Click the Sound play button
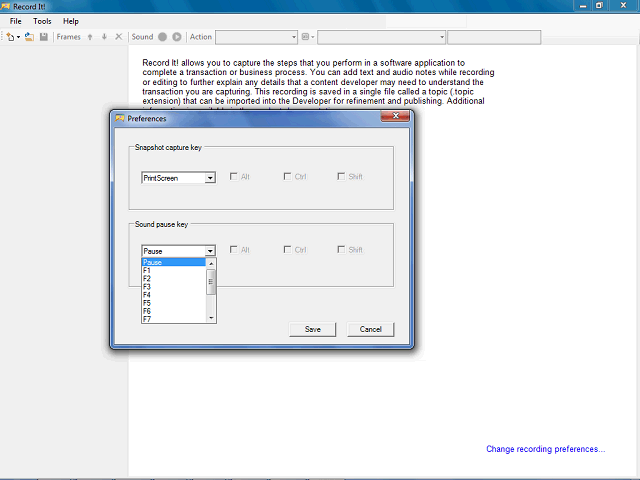The width and height of the screenshot is (640, 480). click(x=177, y=37)
